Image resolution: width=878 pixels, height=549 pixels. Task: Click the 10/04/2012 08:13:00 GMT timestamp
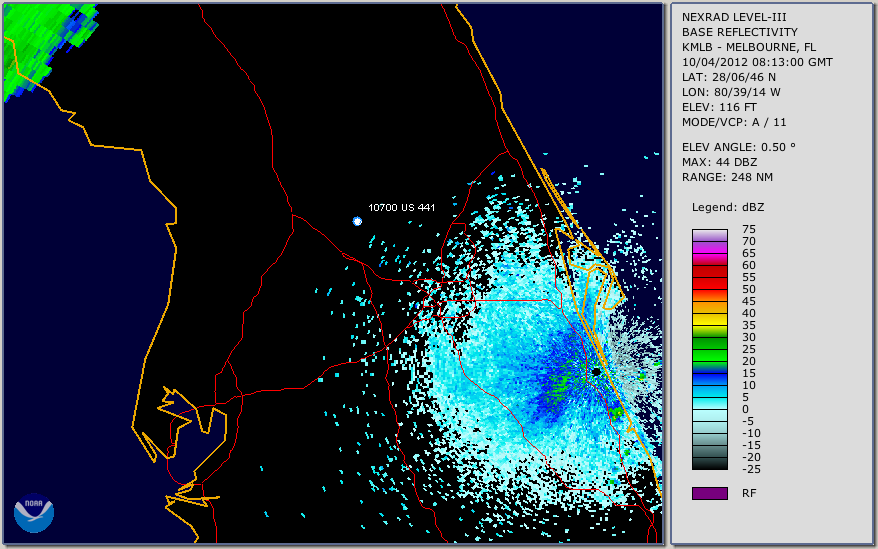coord(757,62)
